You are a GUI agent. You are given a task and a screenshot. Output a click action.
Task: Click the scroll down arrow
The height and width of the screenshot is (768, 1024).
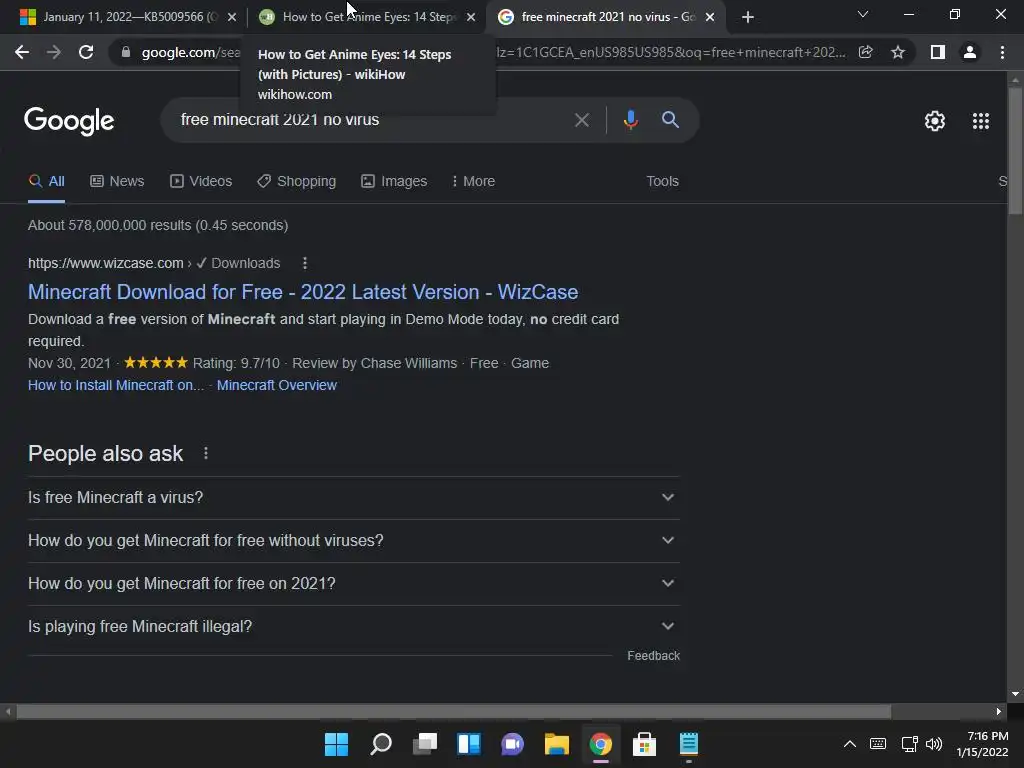[x=1015, y=694]
